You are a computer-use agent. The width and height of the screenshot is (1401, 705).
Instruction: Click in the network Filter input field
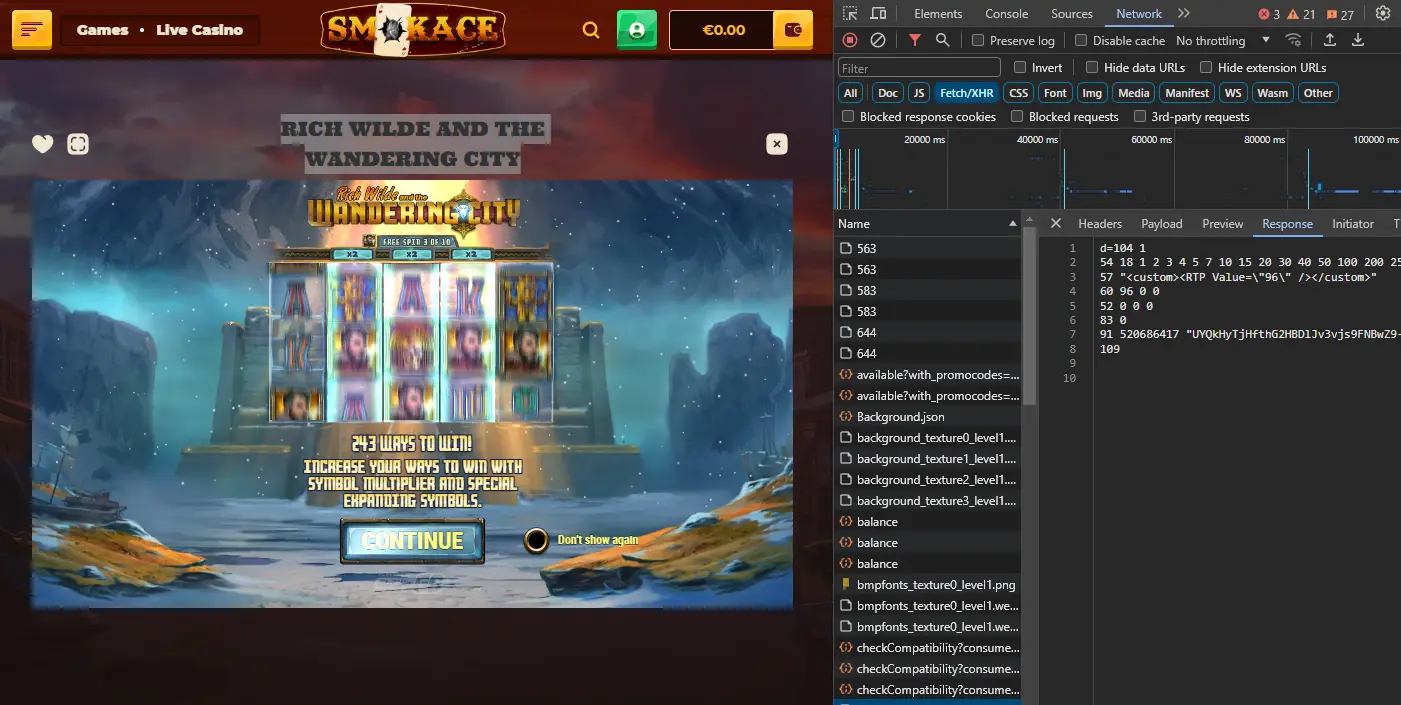point(919,68)
